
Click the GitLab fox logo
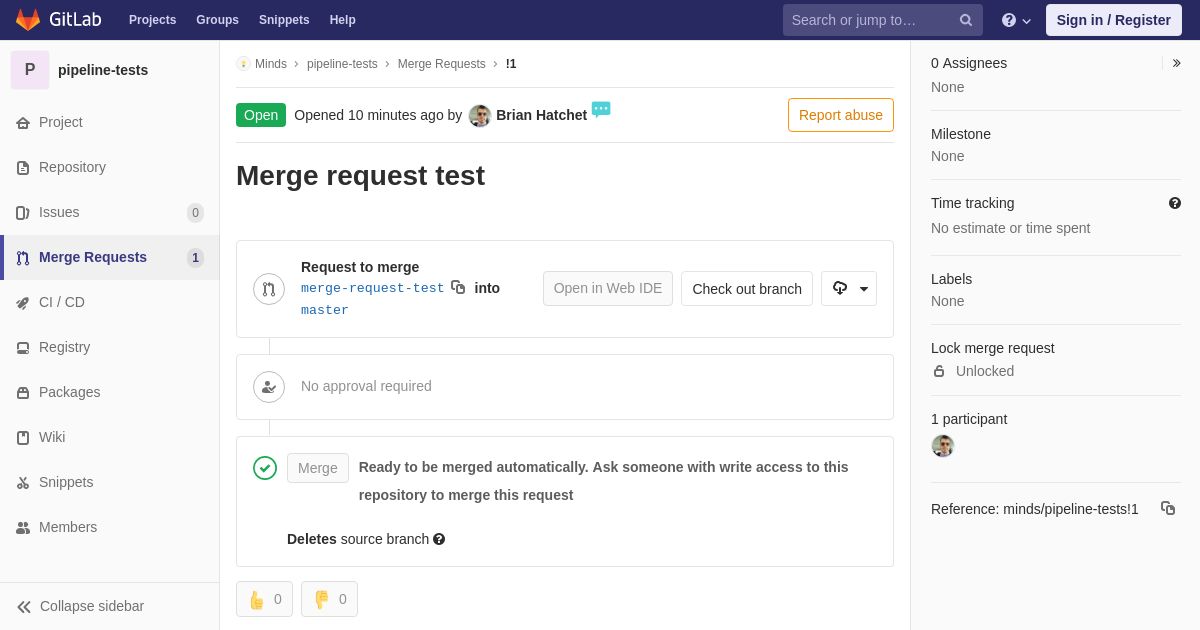28,20
